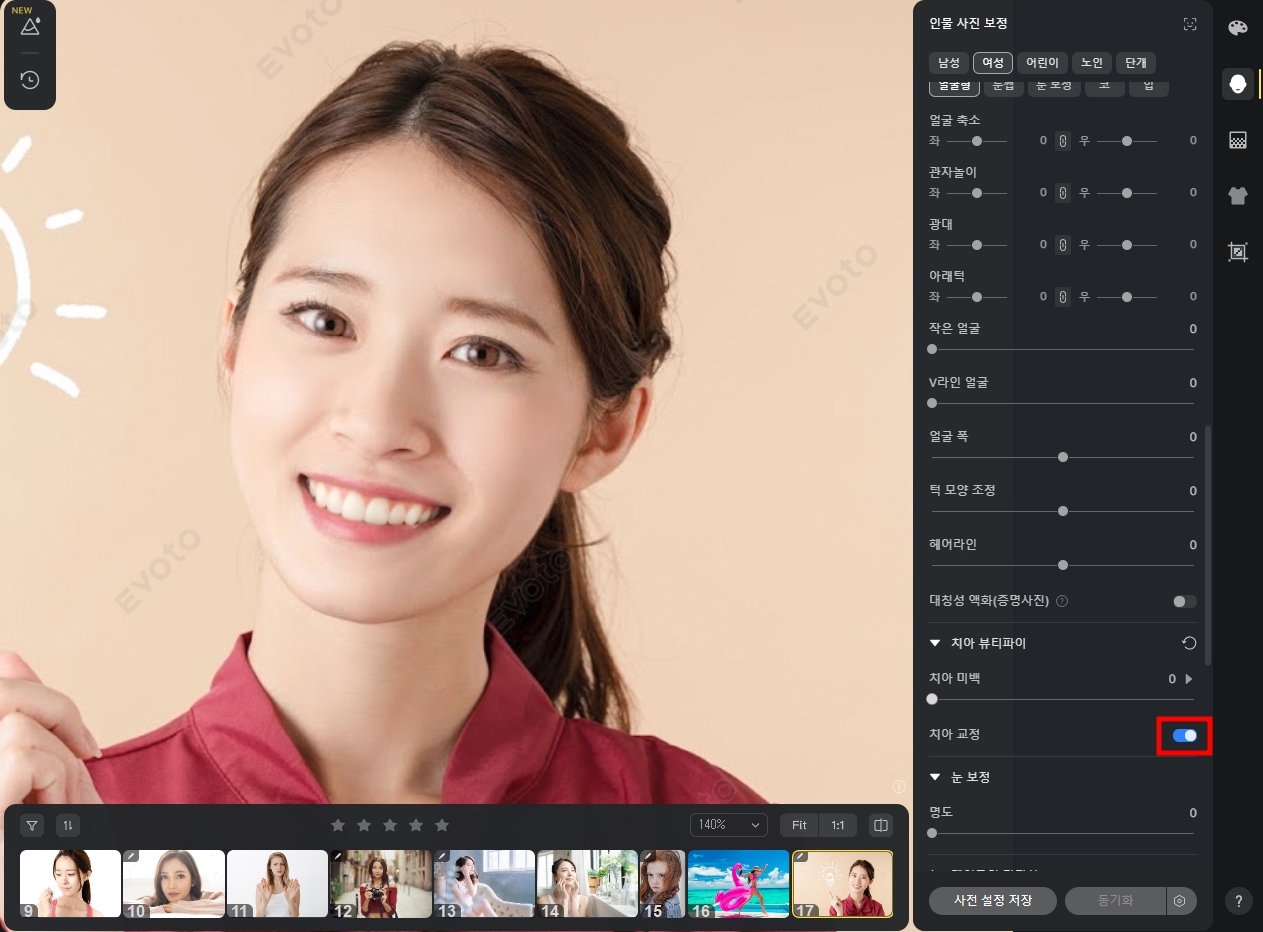Click the sort order icon in filmstrip
1263x932 pixels.
(68, 825)
